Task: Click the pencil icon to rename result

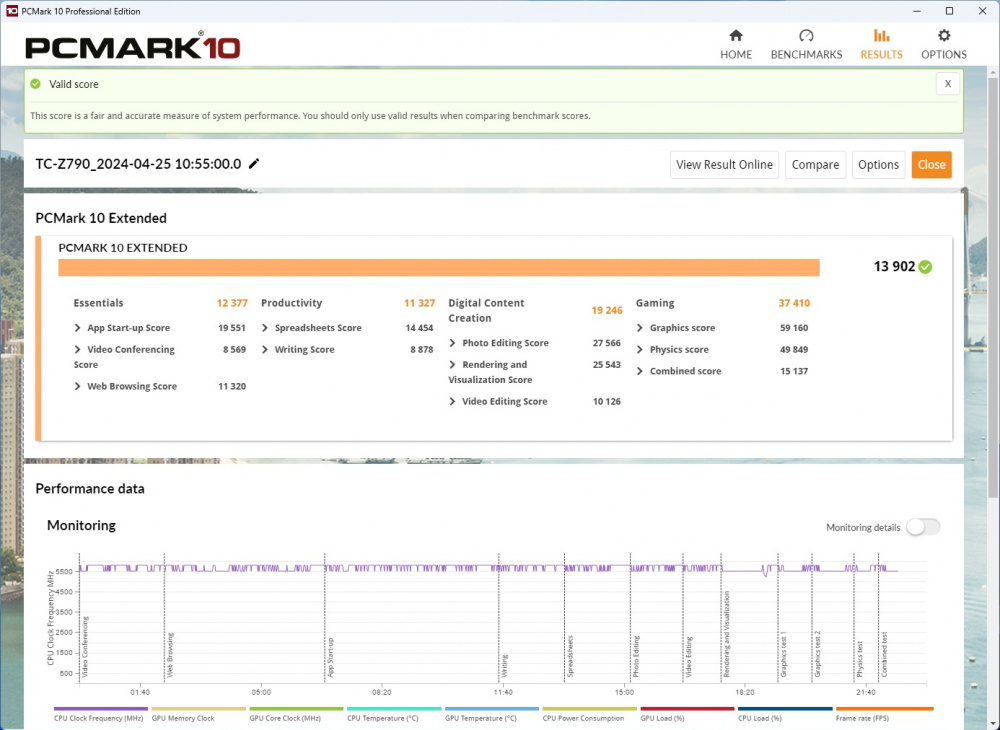Action: click(x=254, y=164)
